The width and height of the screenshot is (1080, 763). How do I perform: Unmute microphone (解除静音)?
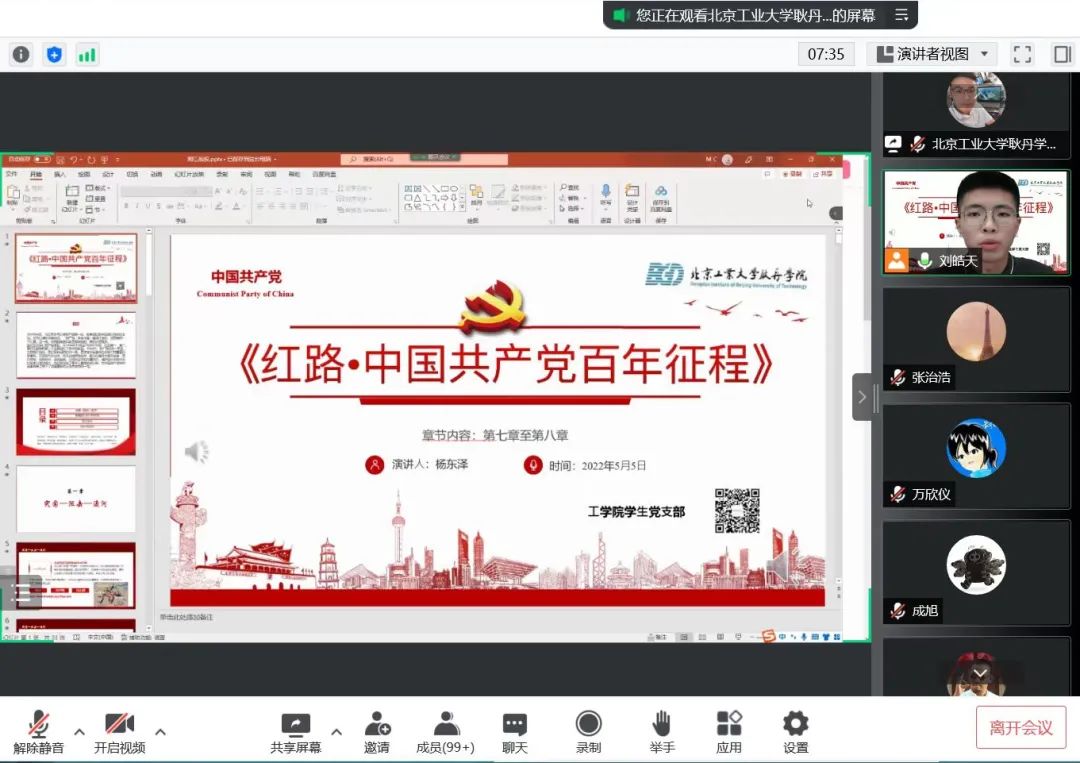coord(39,732)
